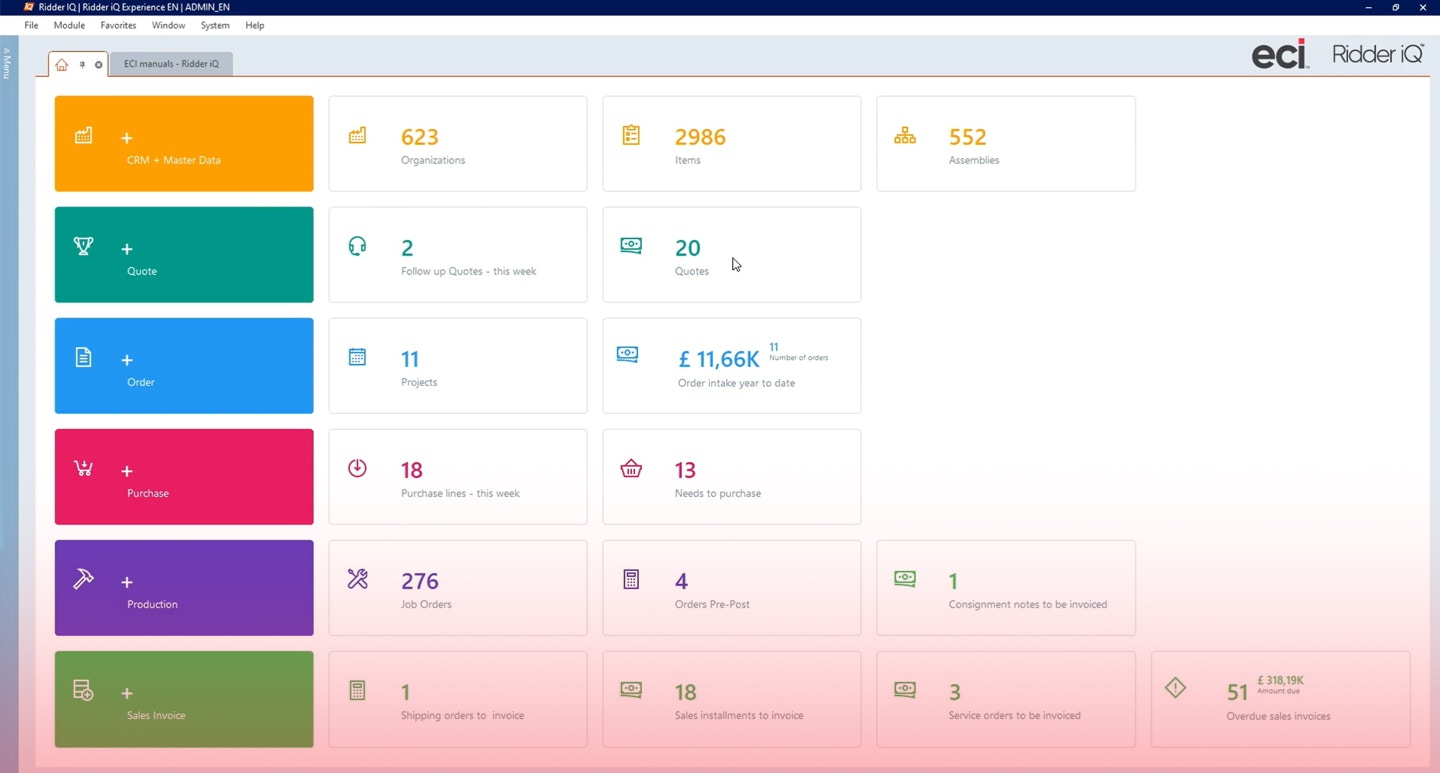1440x773 pixels.
Task: Click the Organizations card factory icon
Action: tap(357, 135)
